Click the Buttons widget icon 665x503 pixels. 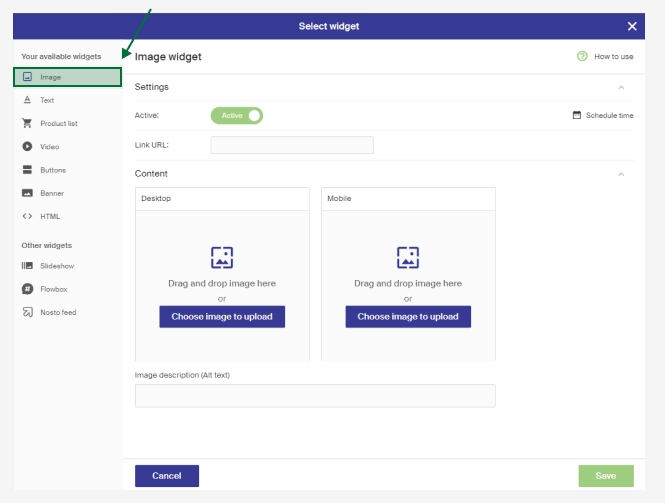(28, 170)
